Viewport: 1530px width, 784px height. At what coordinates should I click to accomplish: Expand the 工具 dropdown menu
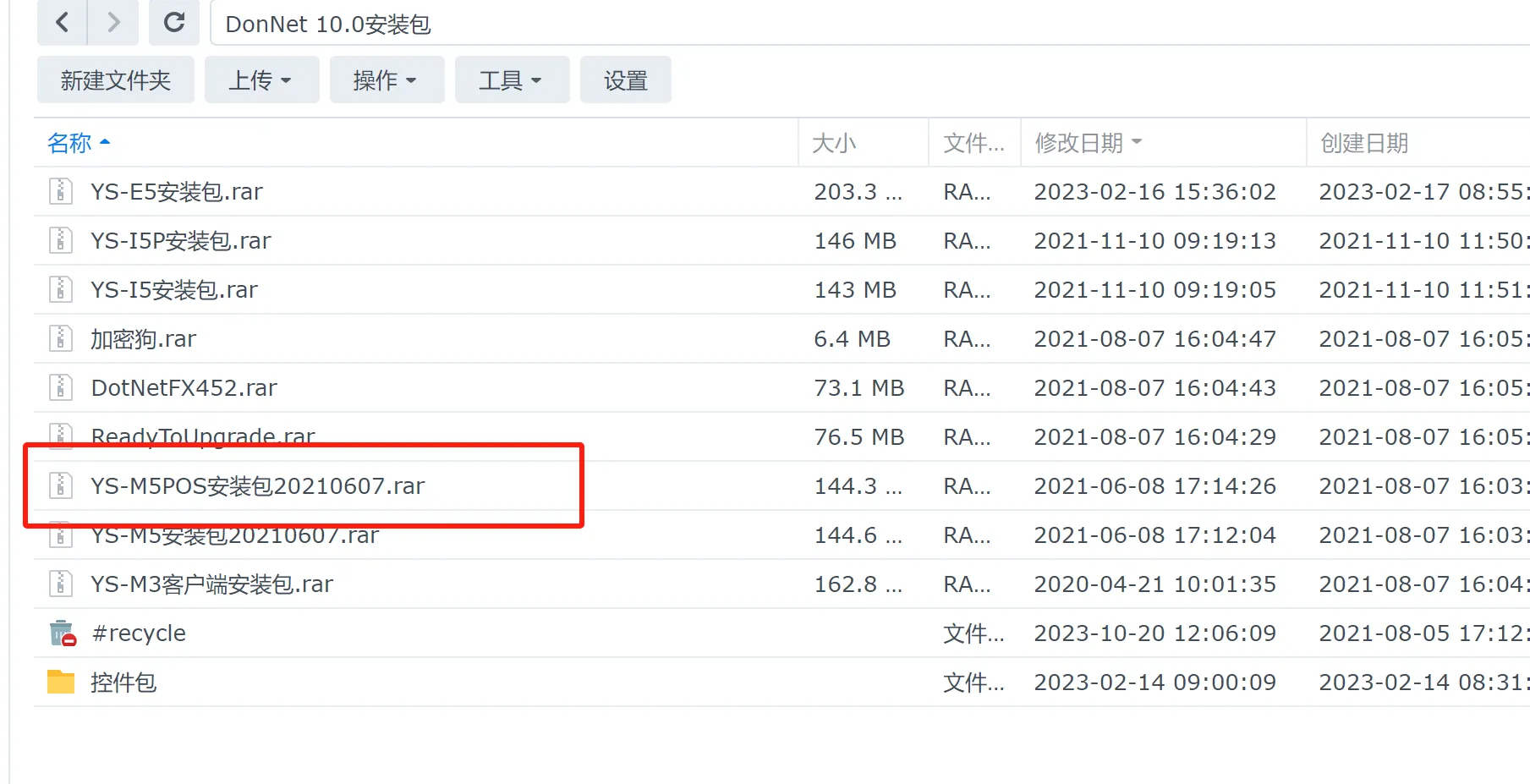512,80
